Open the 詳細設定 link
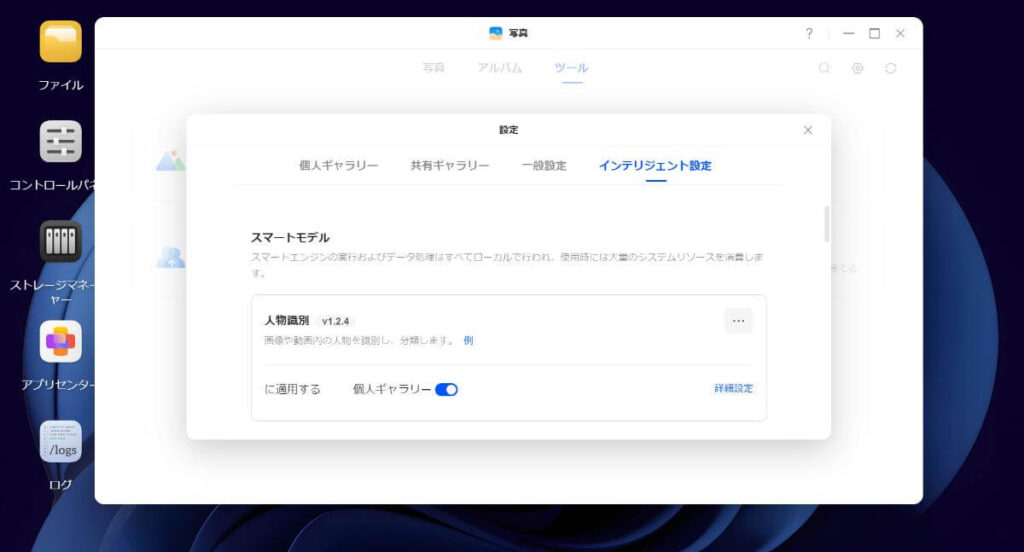This screenshot has height=552, width=1024. (x=733, y=389)
